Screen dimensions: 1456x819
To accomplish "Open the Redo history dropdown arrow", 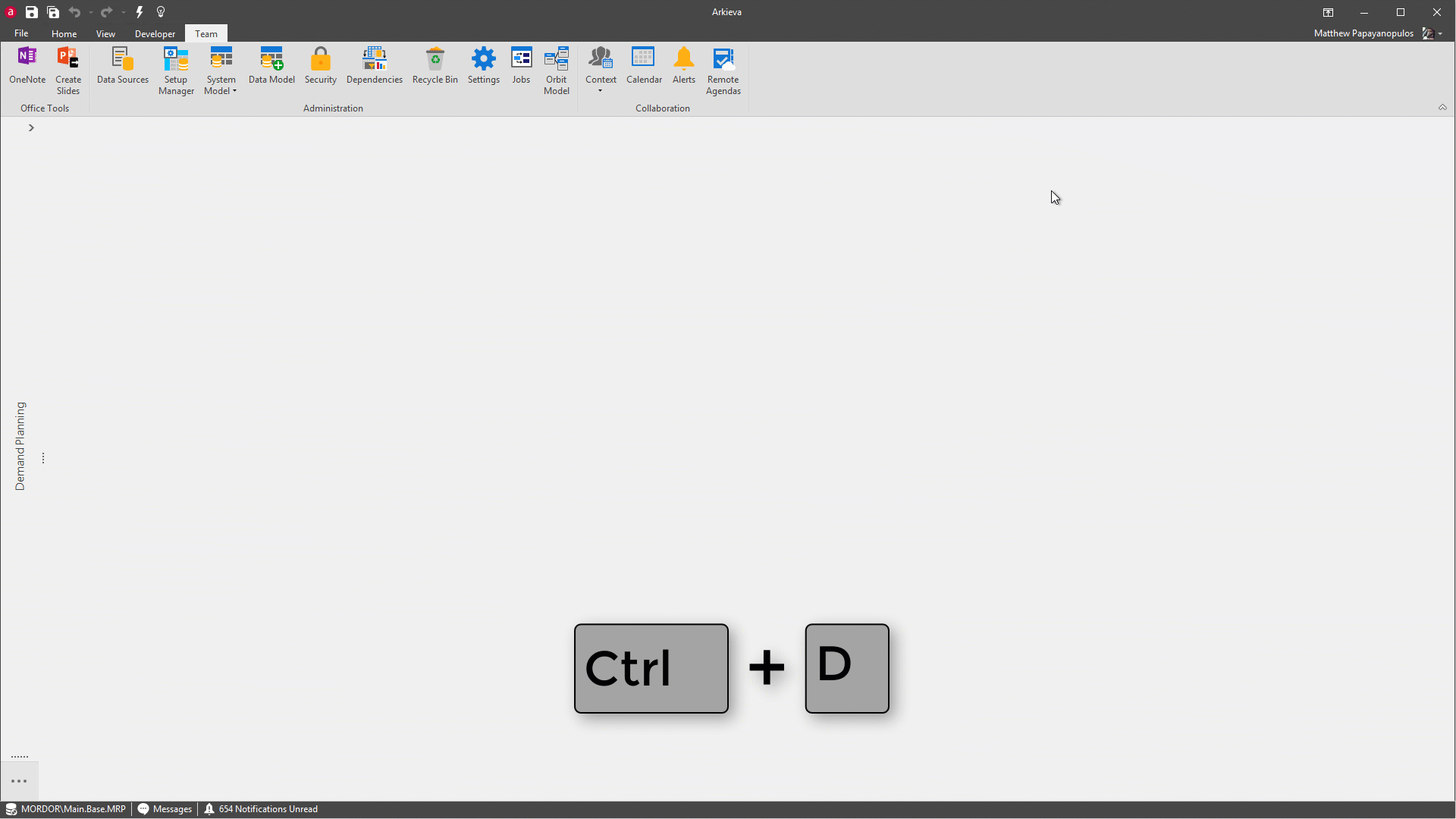I will coord(123,12).
